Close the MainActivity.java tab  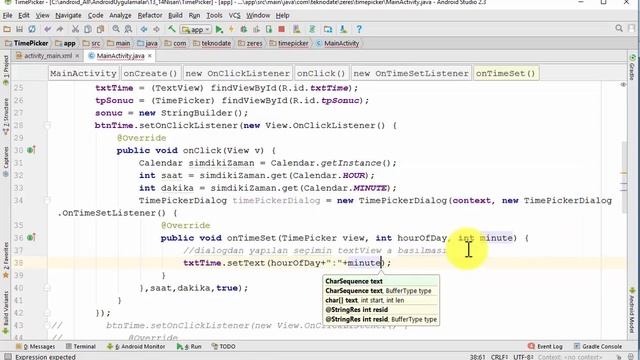150,56
